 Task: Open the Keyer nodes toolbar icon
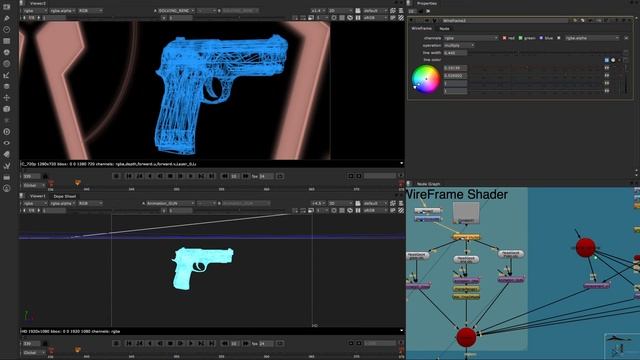tap(7, 75)
